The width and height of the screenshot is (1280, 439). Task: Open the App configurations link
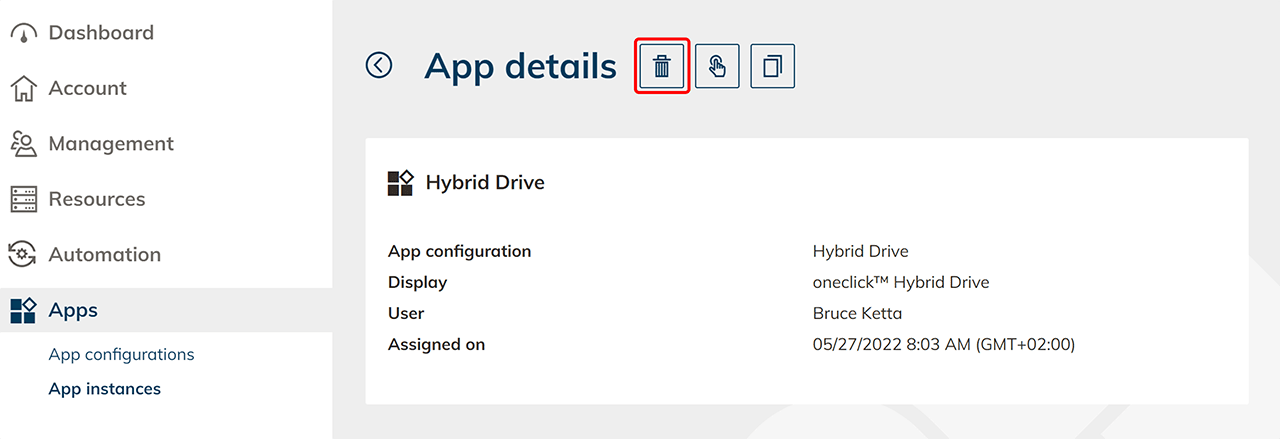point(121,354)
